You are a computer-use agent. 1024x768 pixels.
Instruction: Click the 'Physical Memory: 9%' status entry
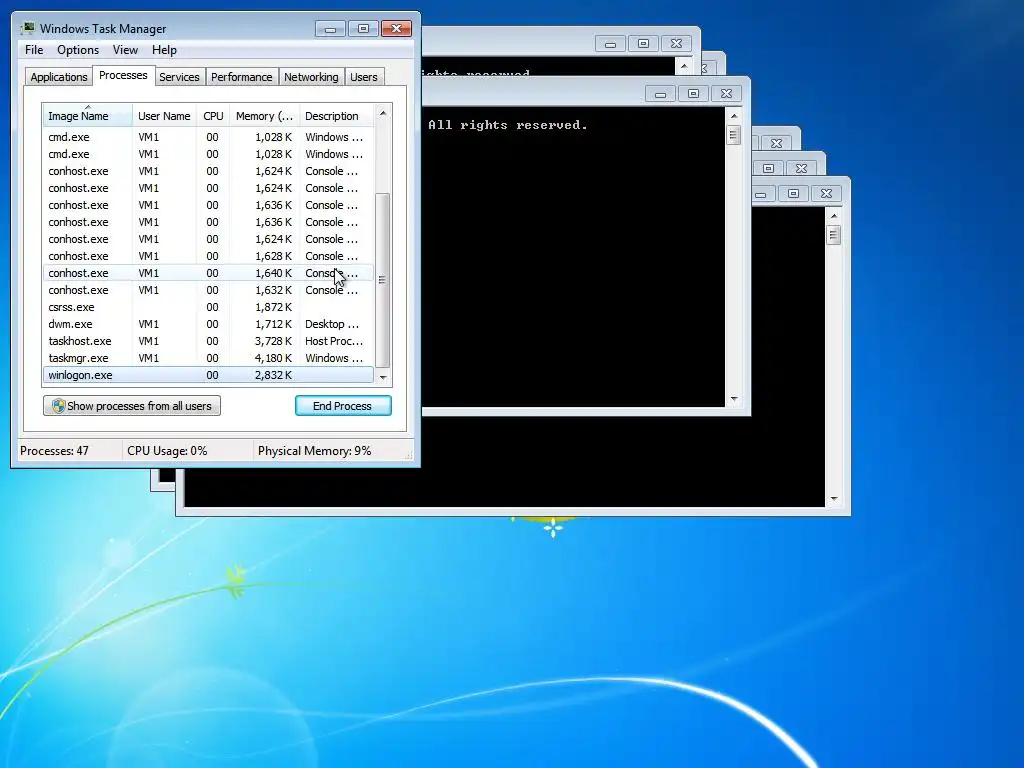314,451
